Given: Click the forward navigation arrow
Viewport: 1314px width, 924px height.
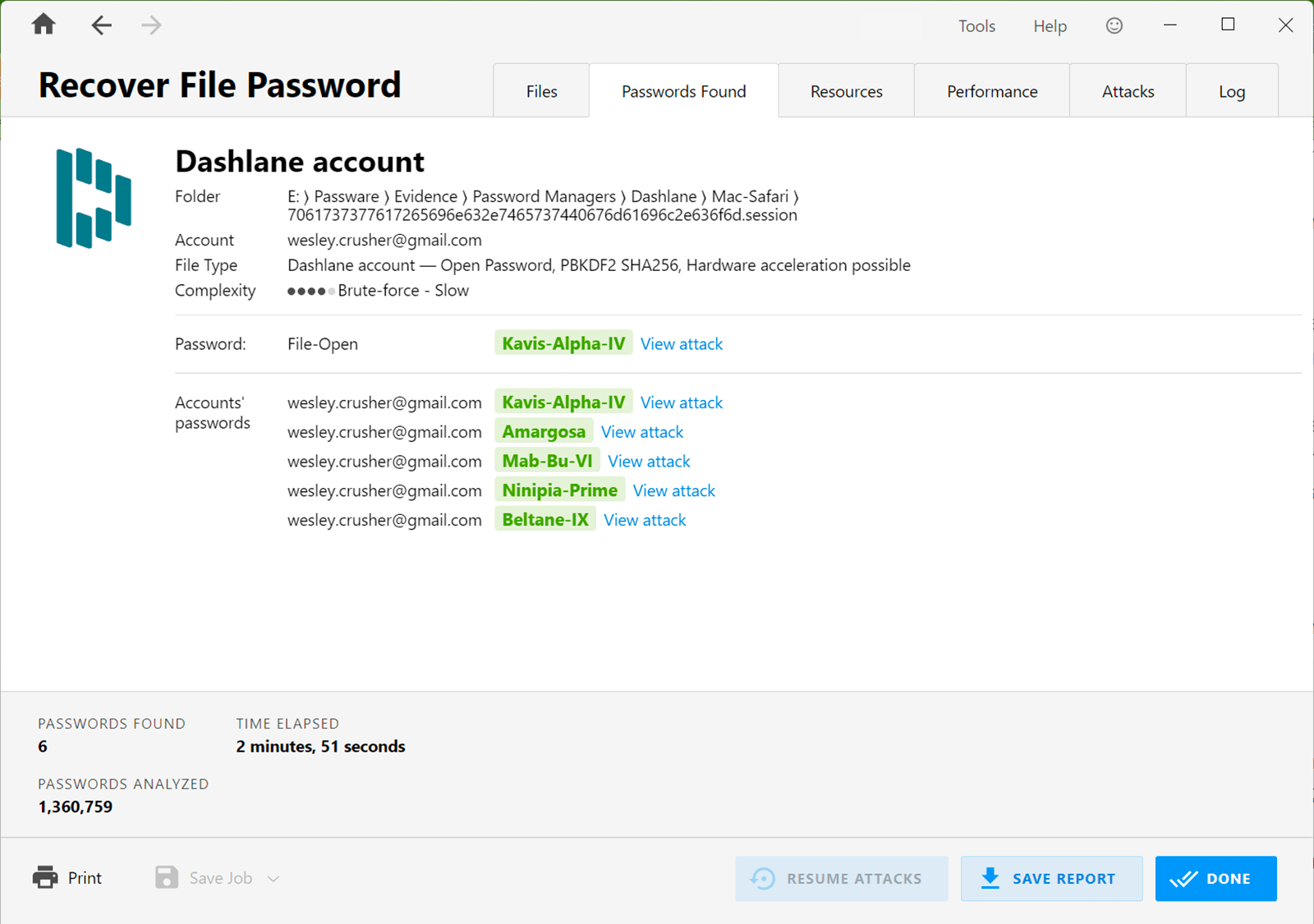Looking at the screenshot, I should [x=151, y=25].
